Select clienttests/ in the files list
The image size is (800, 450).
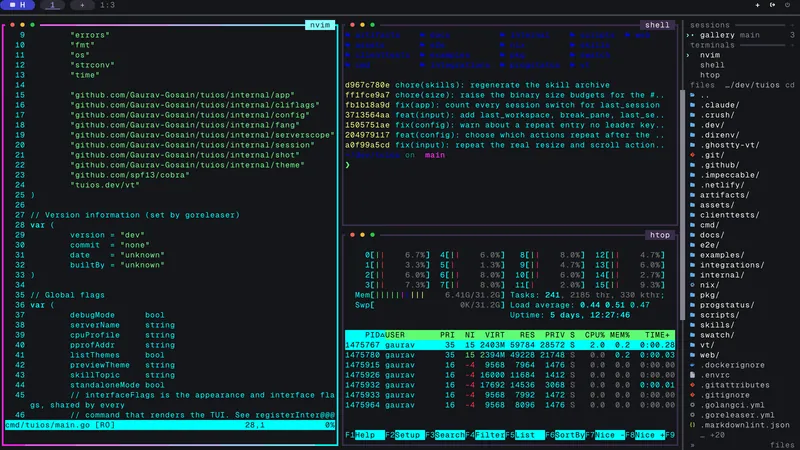click(x=730, y=215)
